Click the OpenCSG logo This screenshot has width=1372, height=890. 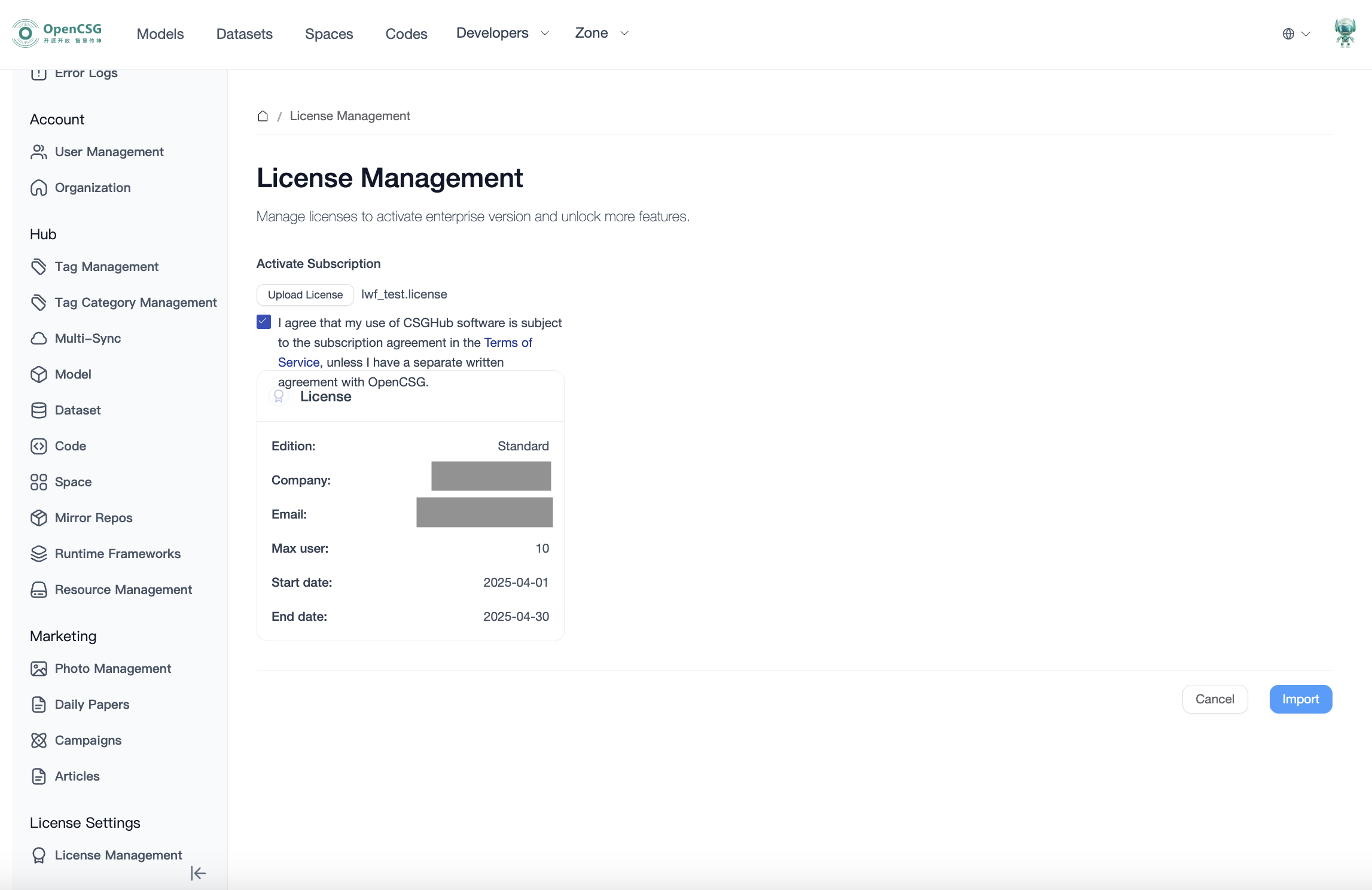coord(57,33)
